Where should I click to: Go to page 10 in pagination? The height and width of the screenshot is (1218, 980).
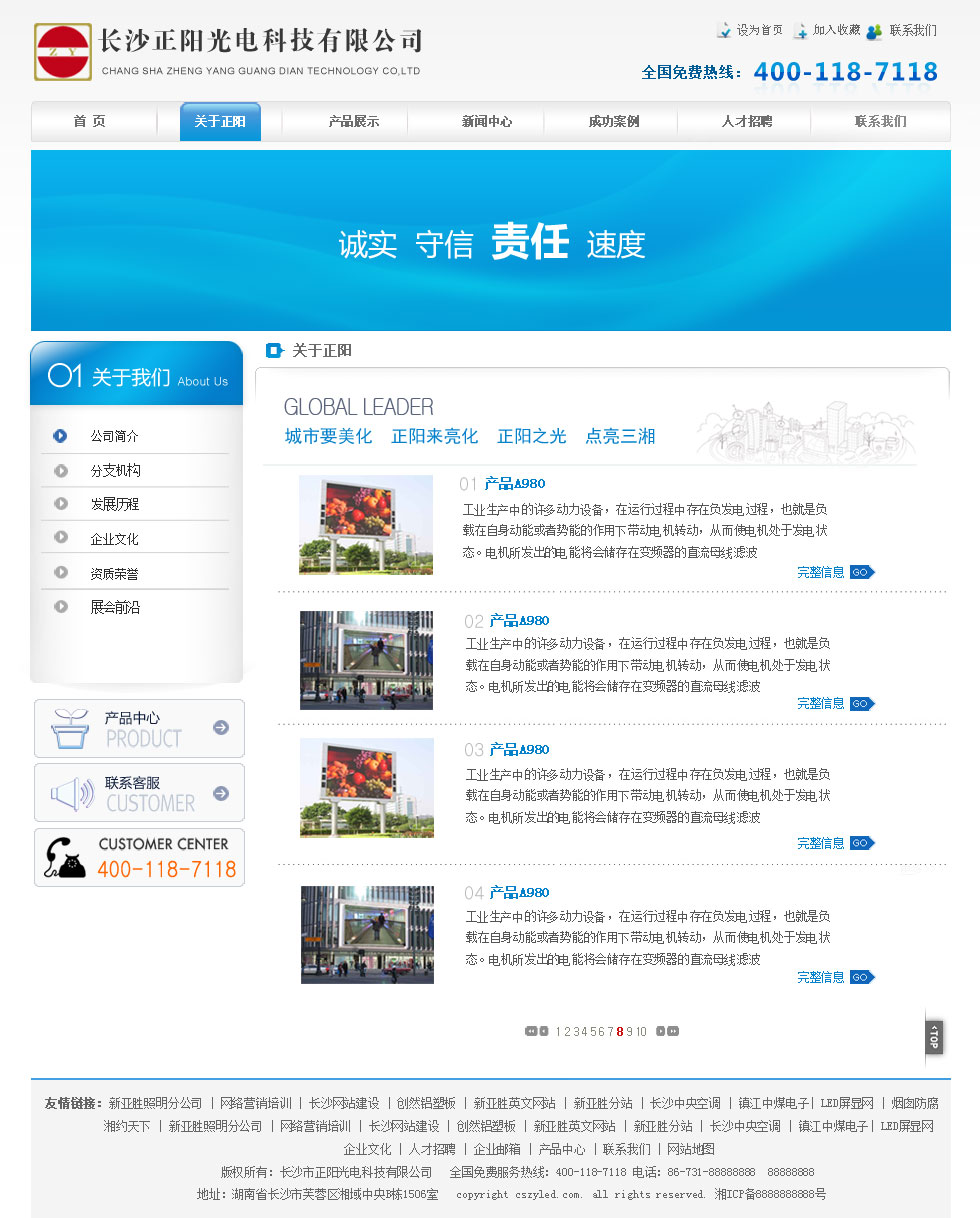click(640, 1031)
